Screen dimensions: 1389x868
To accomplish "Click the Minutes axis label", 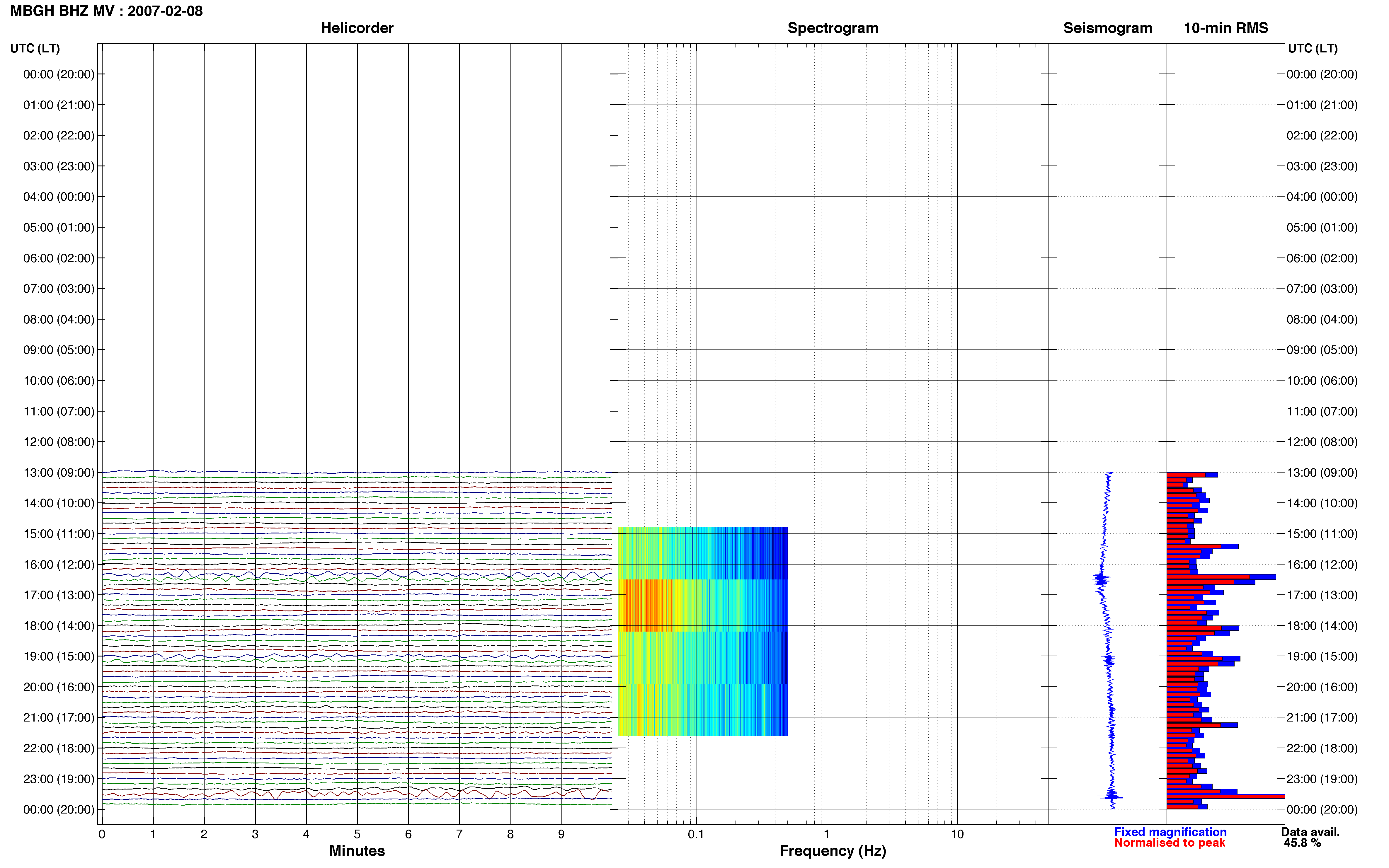I will tap(357, 851).
